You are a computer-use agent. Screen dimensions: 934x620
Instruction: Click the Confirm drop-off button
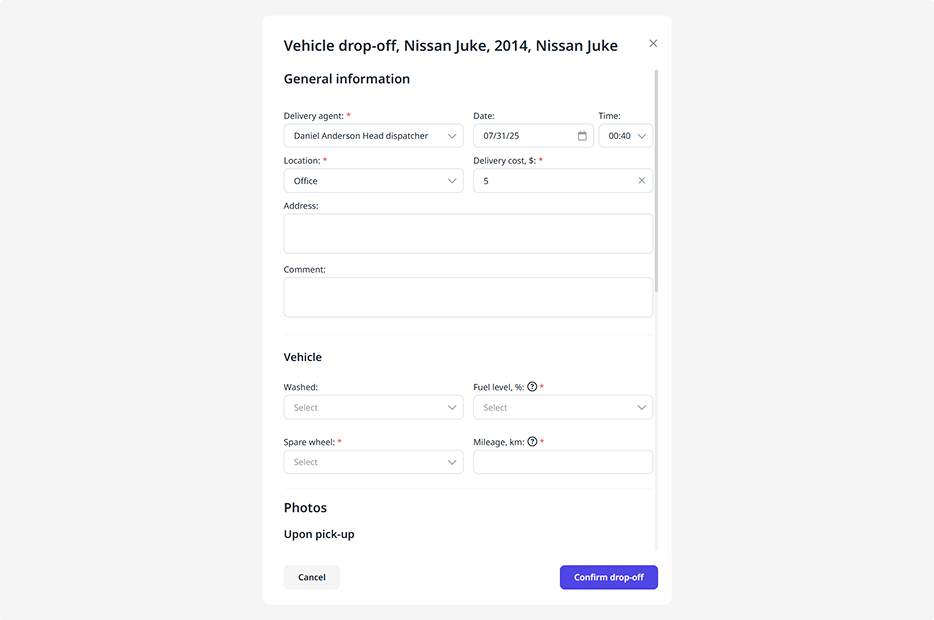click(x=608, y=577)
